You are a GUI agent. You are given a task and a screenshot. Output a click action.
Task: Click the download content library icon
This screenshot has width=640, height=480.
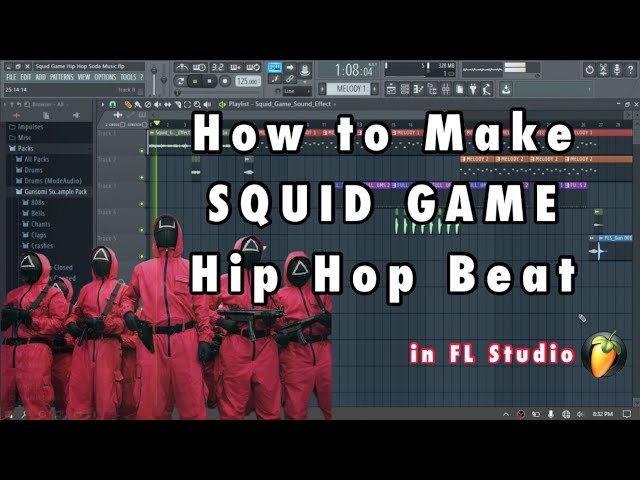click(506, 89)
